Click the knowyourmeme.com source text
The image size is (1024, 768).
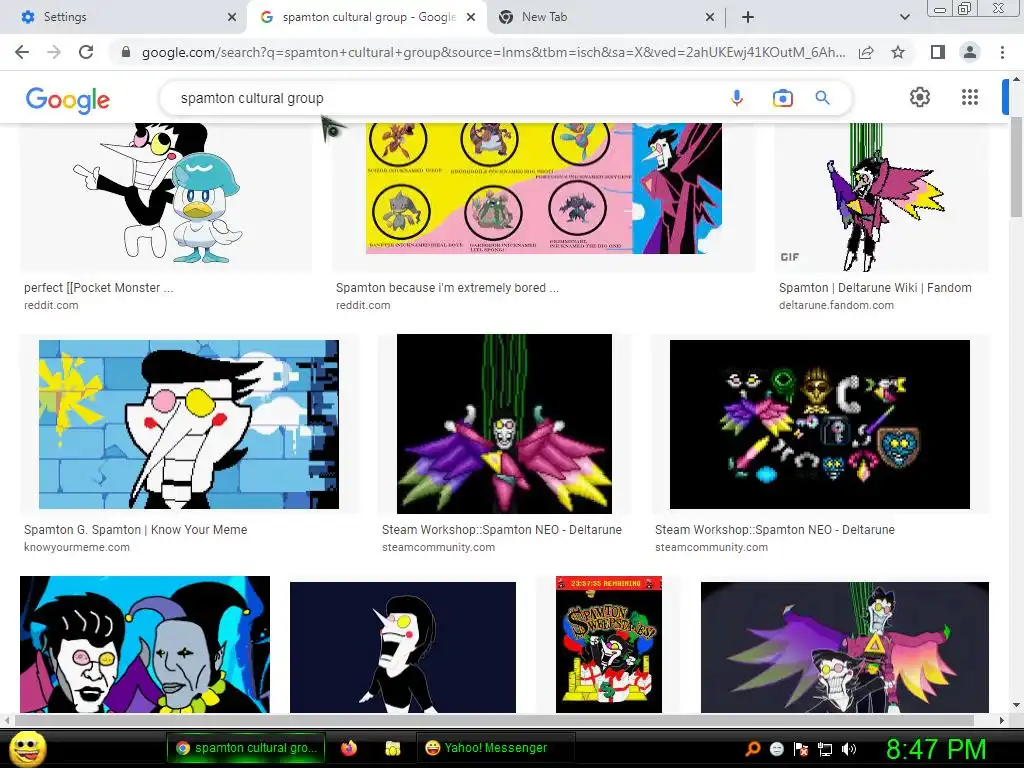click(76, 547)
